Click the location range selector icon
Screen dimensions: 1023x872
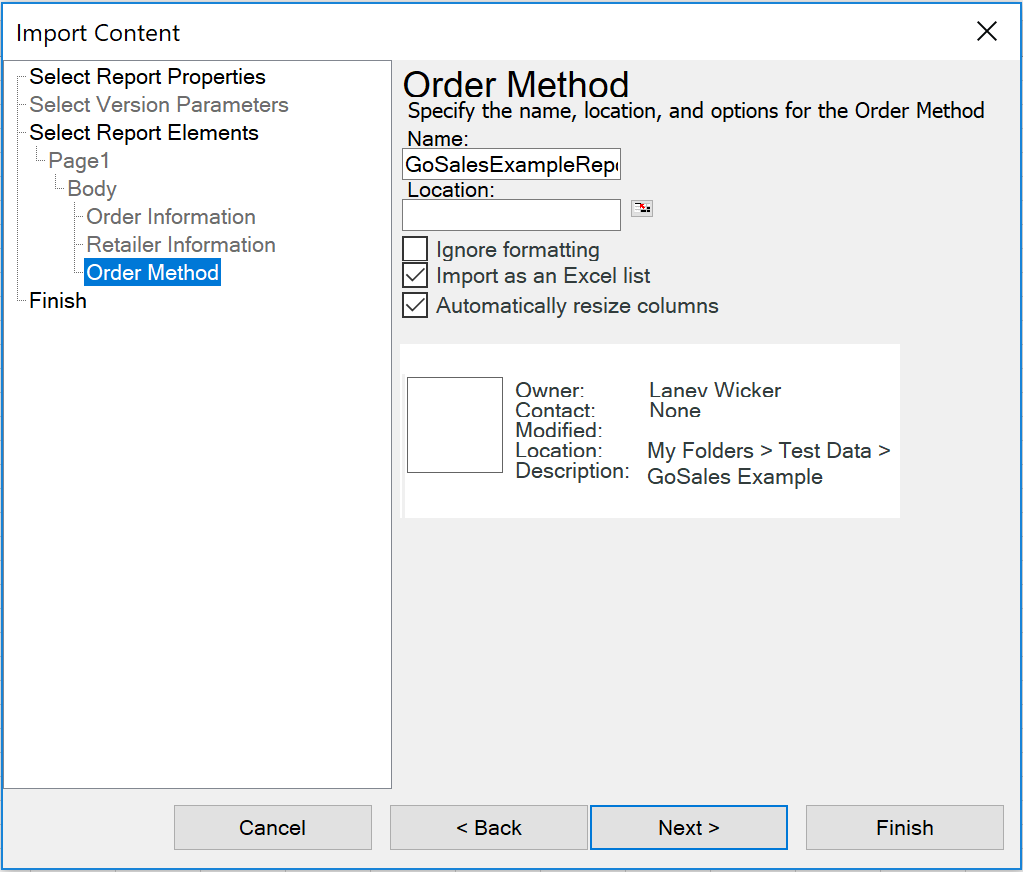click(x=642, y=208)
